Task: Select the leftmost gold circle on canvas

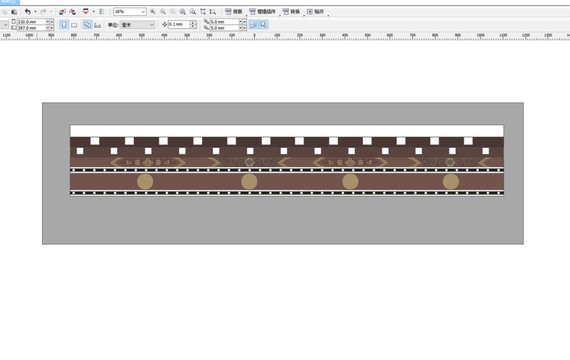Action: click(145, 181)
